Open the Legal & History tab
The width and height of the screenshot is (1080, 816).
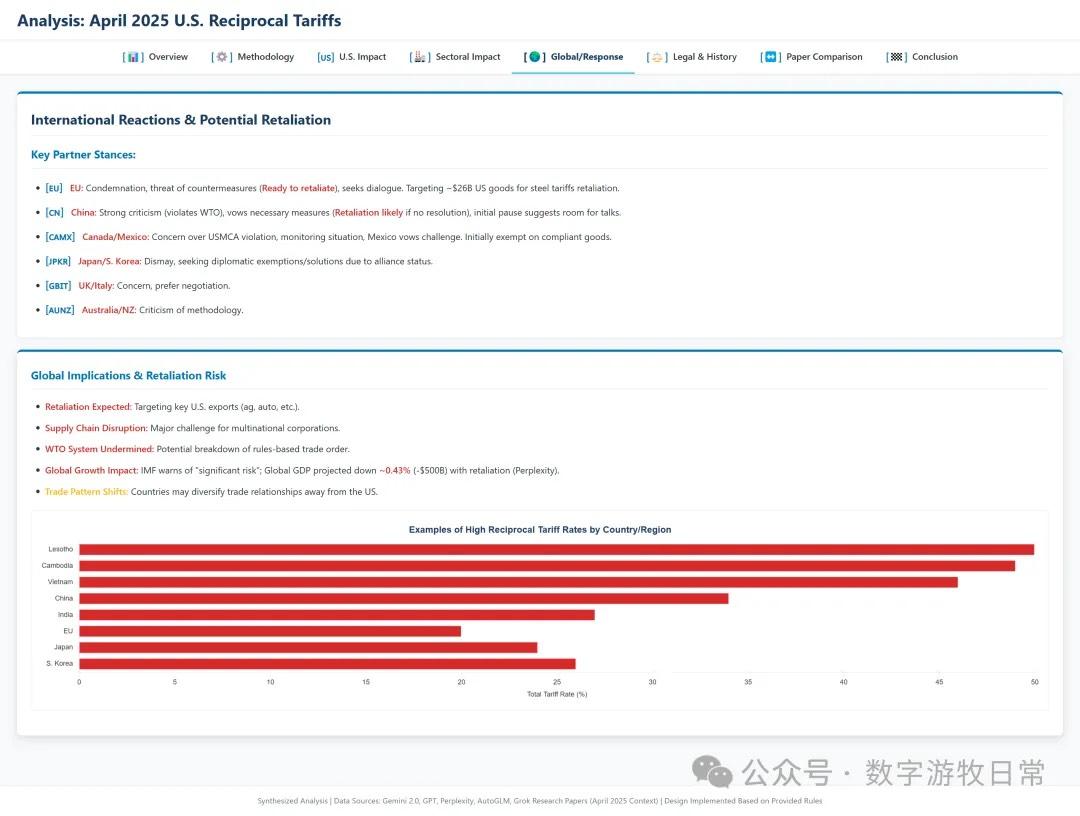[x=704, y=57]
